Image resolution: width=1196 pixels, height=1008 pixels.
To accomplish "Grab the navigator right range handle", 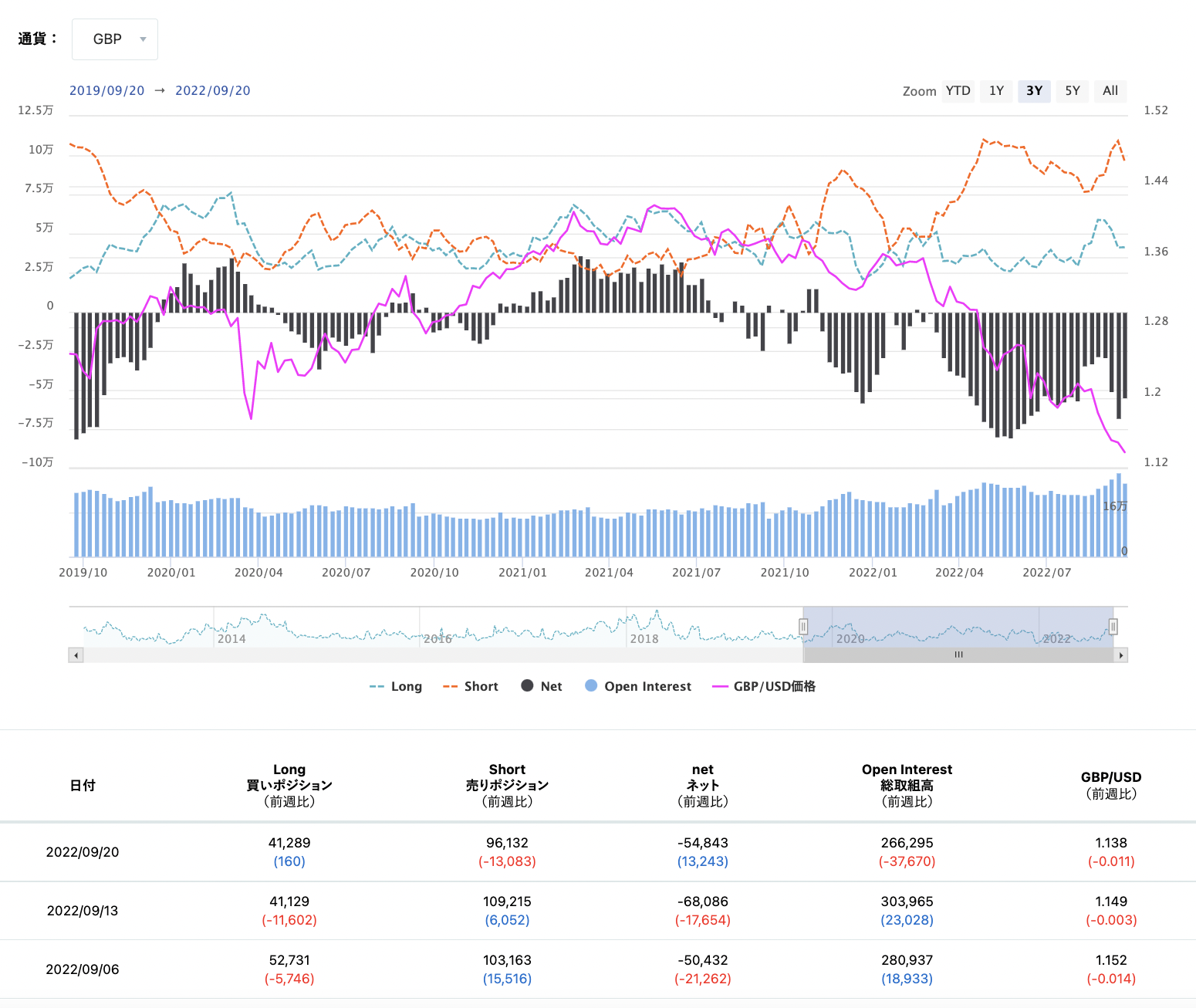I will coord(1113,627).
